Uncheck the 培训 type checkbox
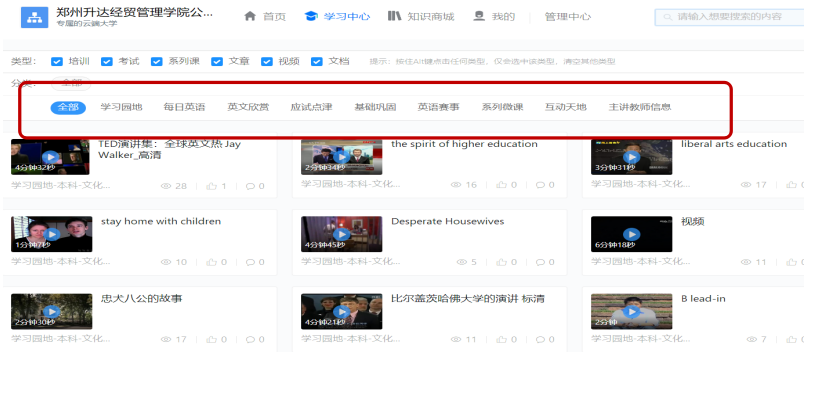The width and height of the screenshot is (815, 408). coord(57,61)
